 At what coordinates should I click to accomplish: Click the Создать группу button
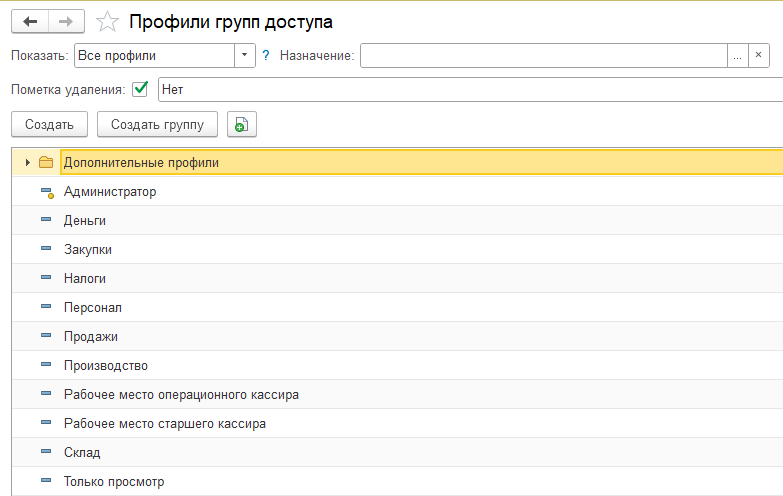157,124
